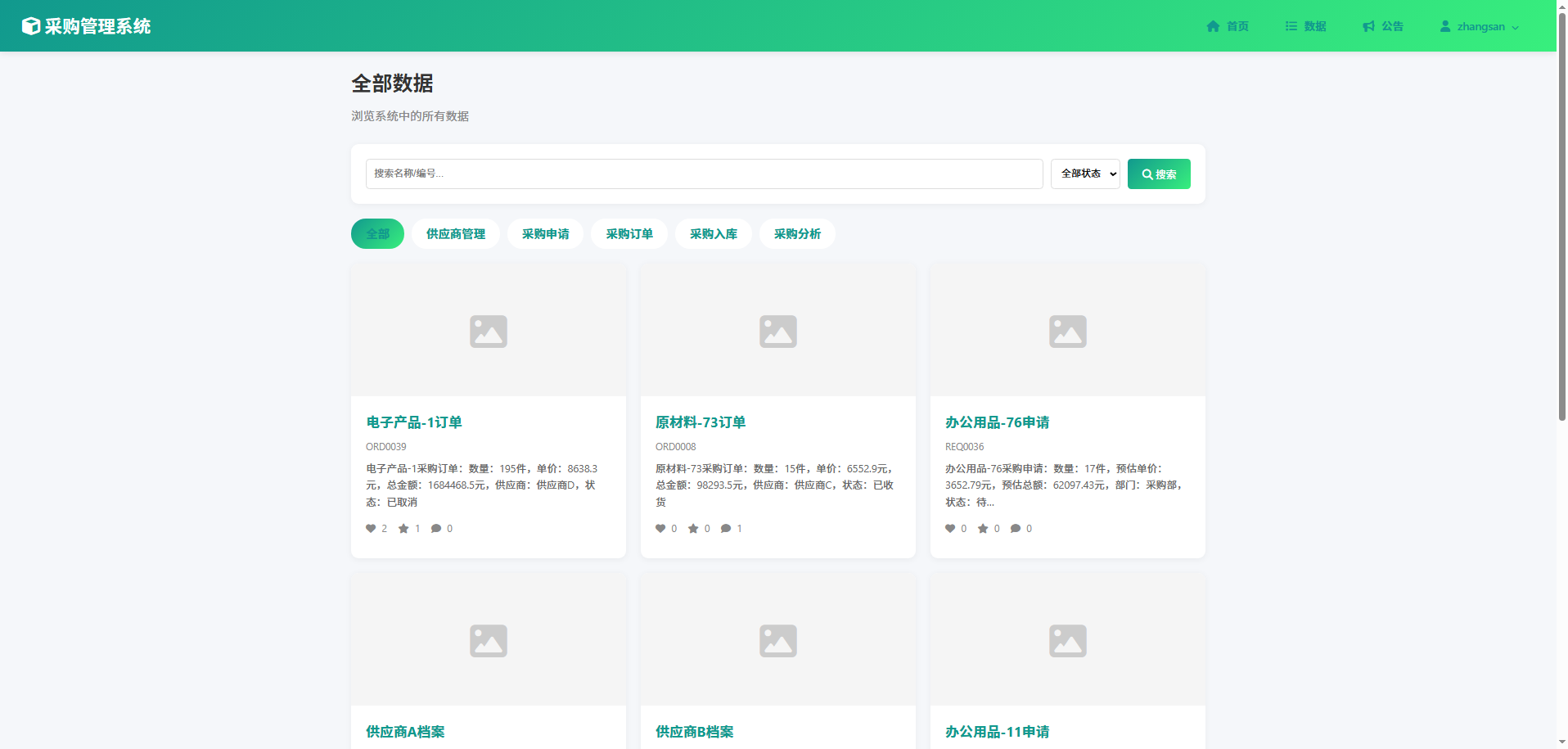Open the 电子产品-1订单 title link

click(x=414, y=422)
